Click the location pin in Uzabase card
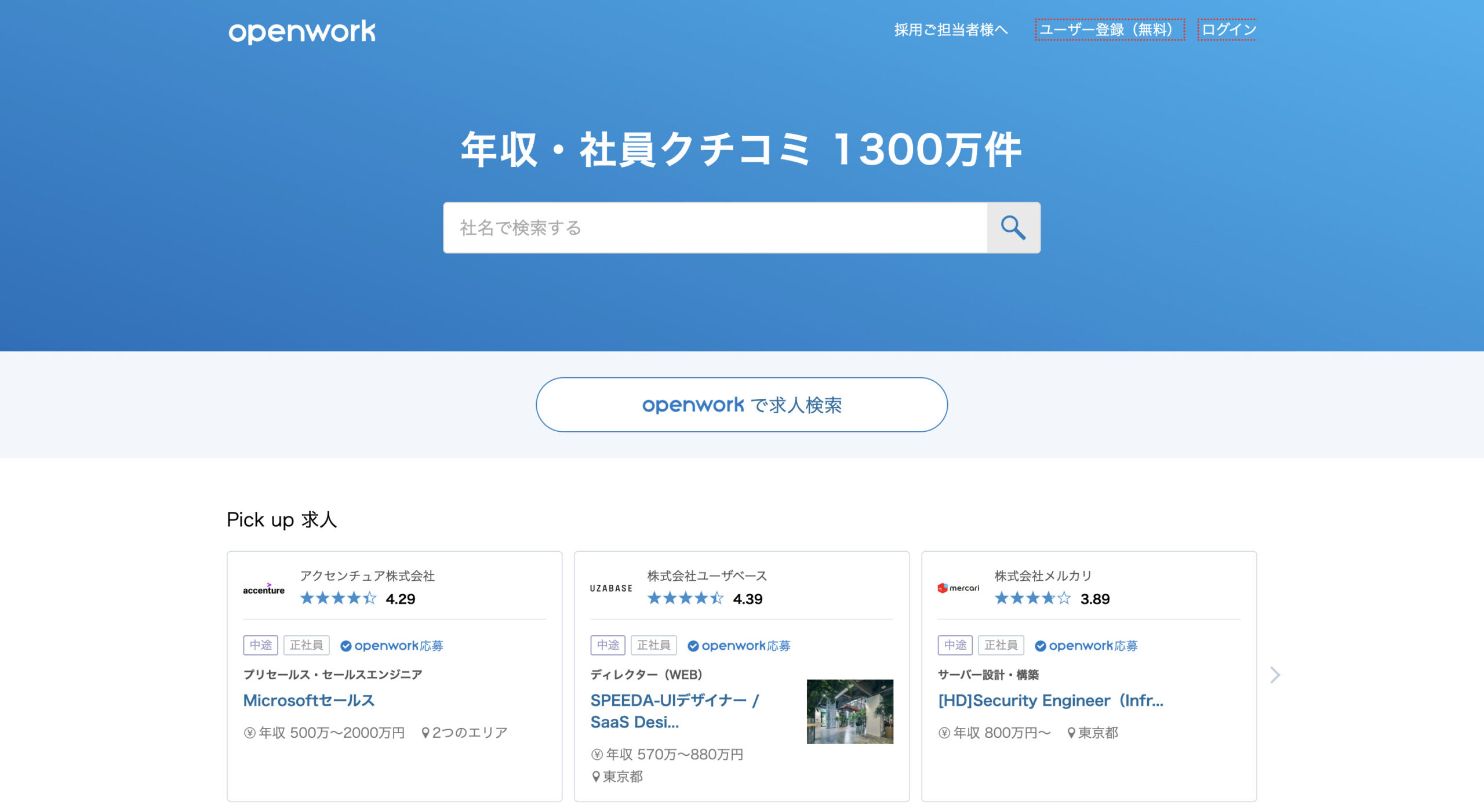The width and height of the screenshot is (1484, 812). click(595, 777)
